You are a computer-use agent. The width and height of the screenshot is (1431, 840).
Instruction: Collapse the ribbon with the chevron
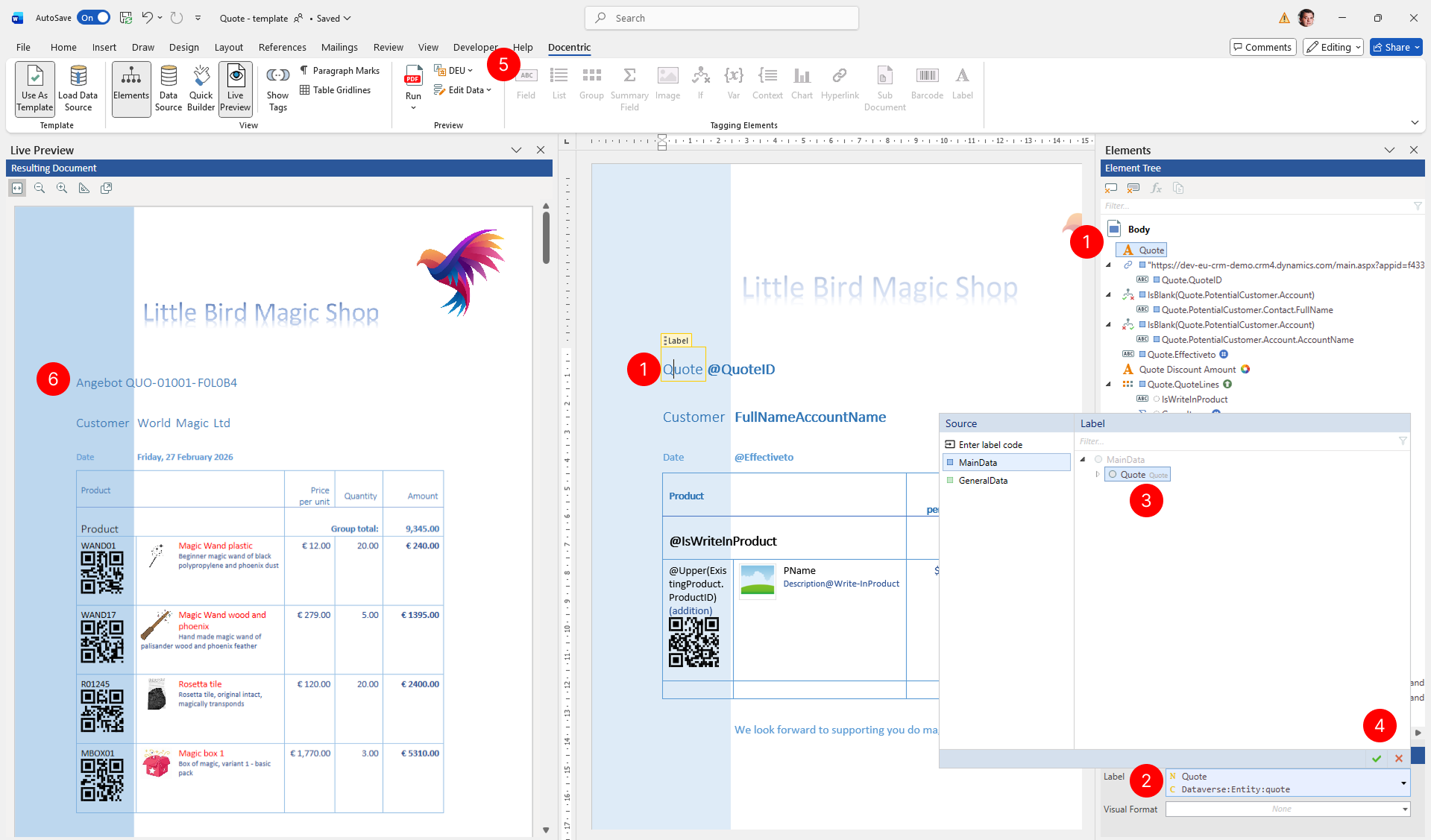(1415, 122)
